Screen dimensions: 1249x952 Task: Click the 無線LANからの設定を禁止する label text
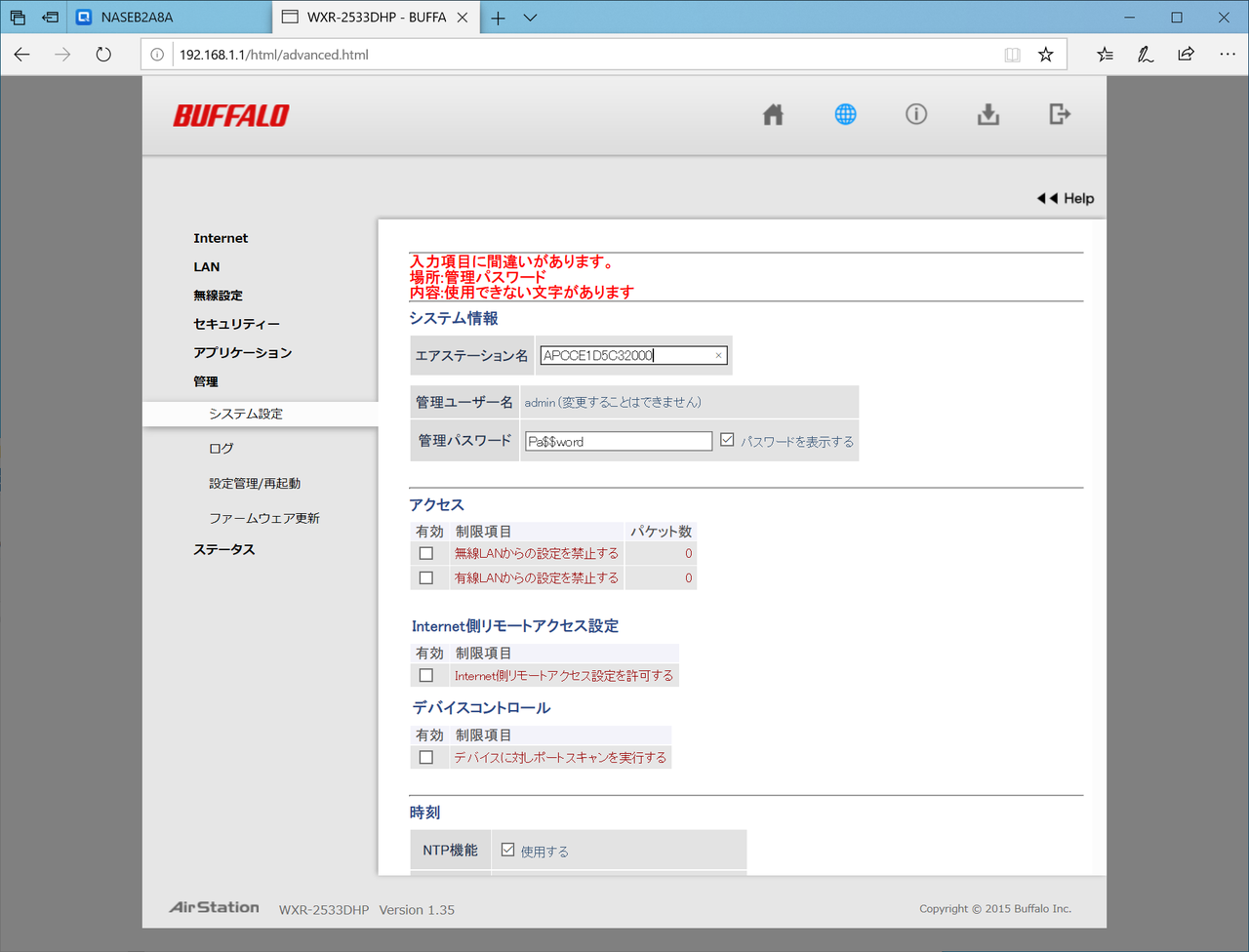[537, 553]
